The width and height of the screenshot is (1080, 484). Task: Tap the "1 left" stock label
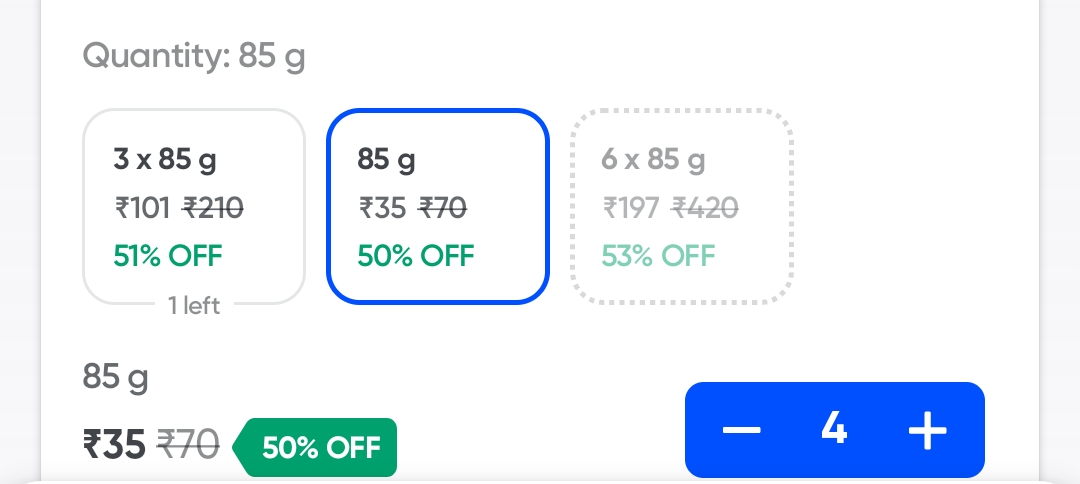[x=194, y=306]
